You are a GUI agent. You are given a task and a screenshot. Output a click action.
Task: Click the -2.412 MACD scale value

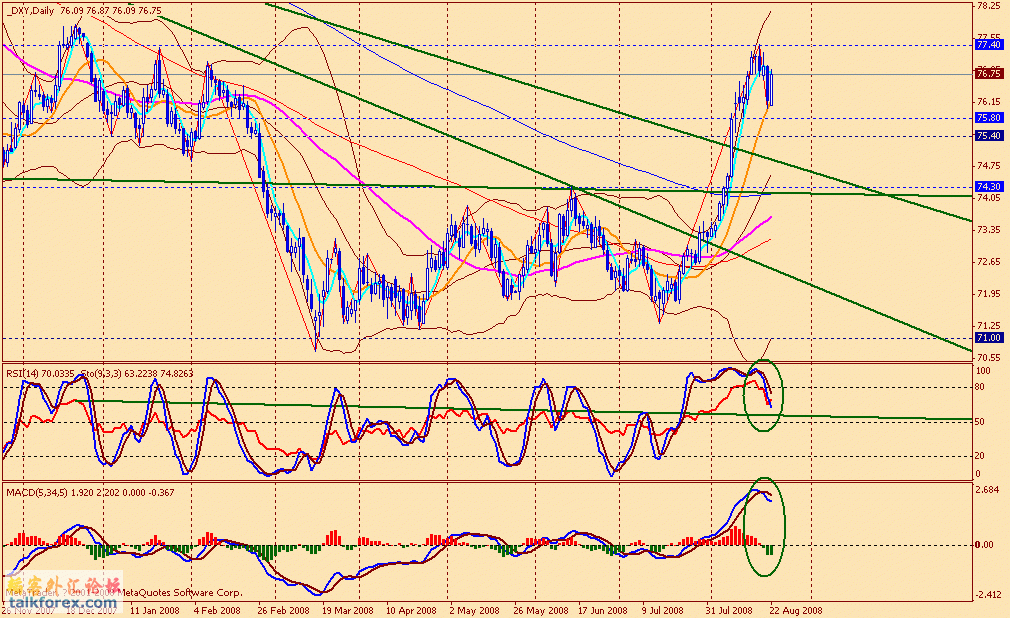(987, 595)
